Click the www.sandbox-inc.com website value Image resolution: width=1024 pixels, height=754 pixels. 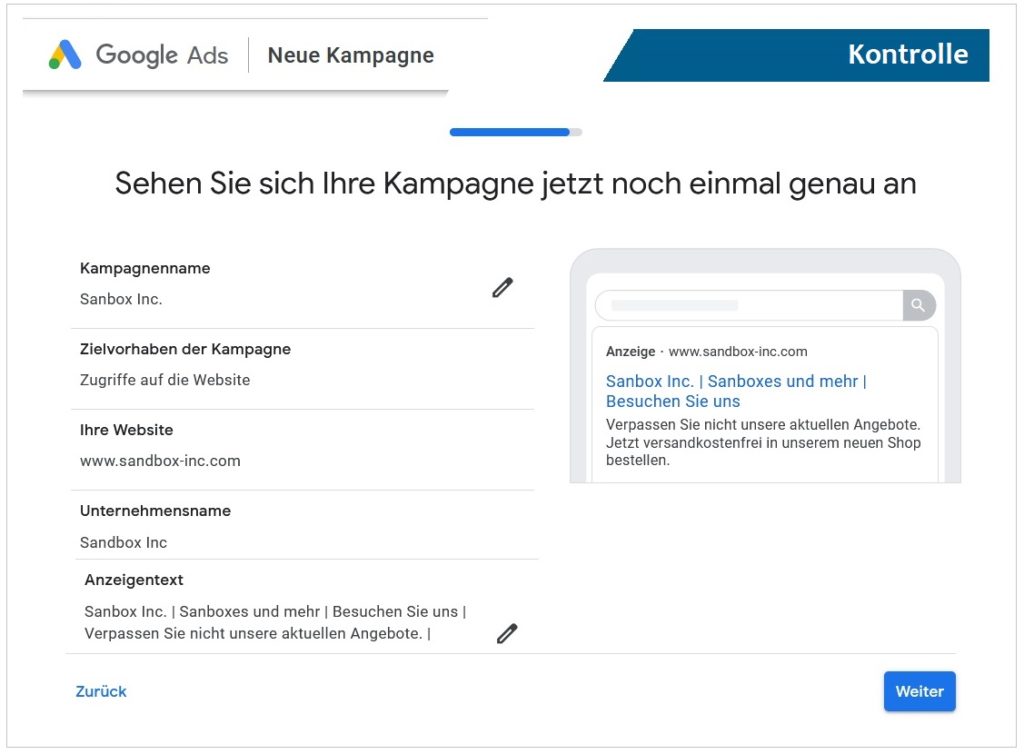click(x=160, y=461)
